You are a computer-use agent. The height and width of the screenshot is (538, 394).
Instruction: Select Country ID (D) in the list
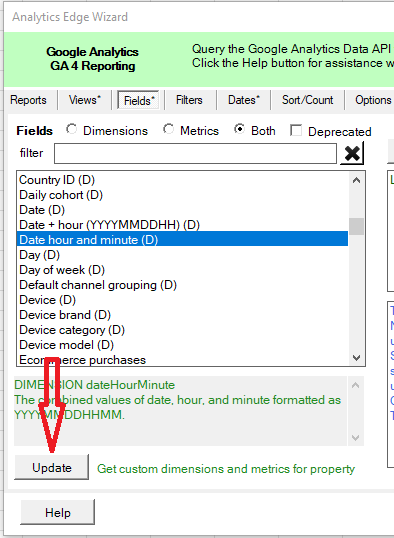(182, 180)
